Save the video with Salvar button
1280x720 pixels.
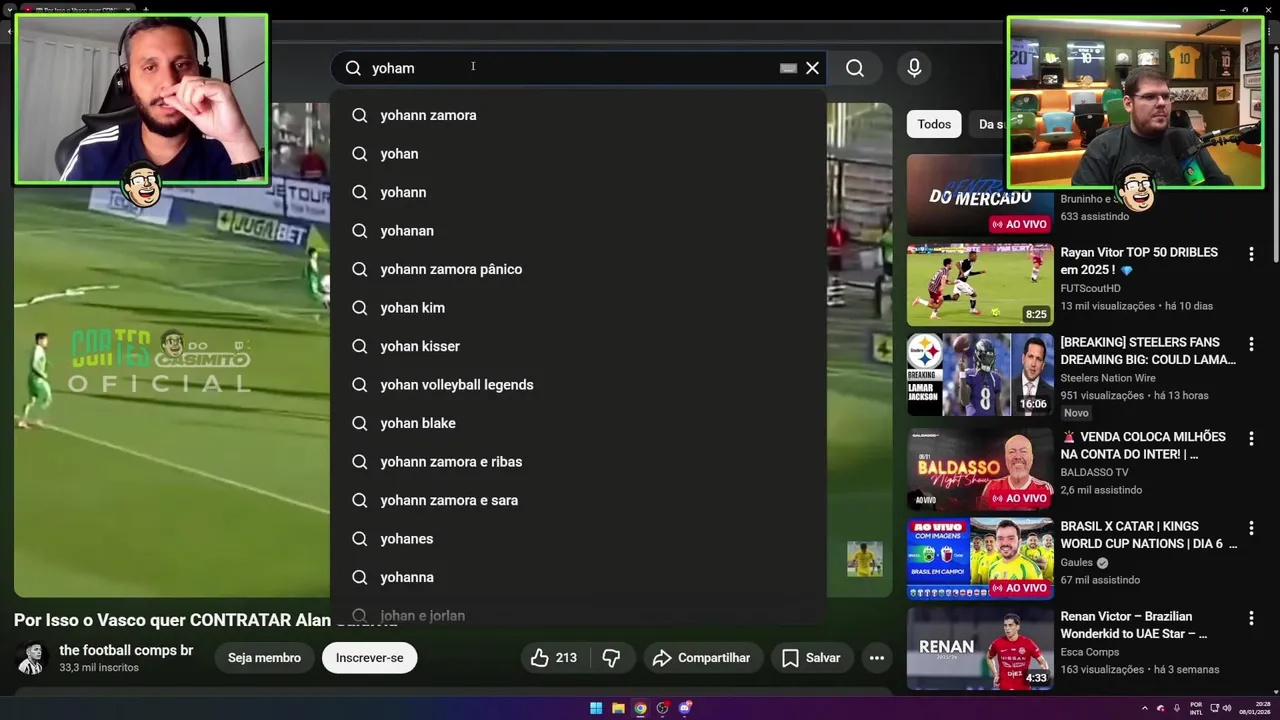(811, 658)
